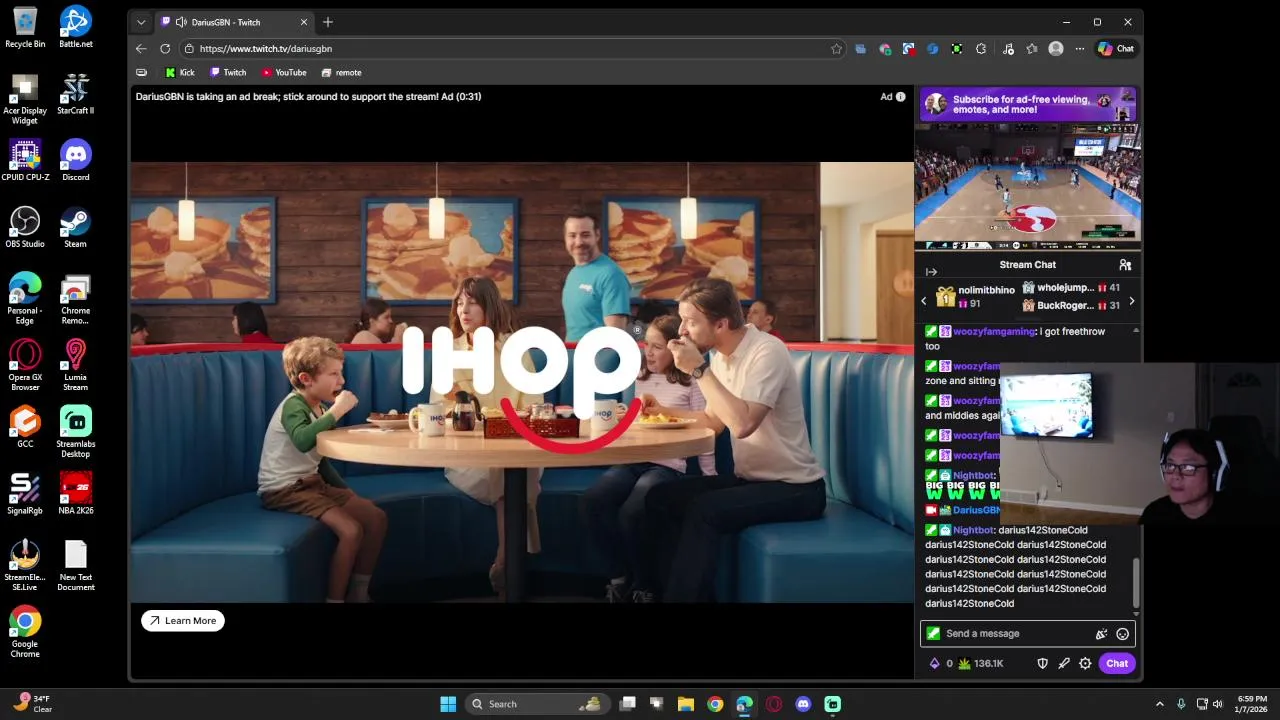Click the ad info icon
This screenshot has height=720, width=1280.
900,97
